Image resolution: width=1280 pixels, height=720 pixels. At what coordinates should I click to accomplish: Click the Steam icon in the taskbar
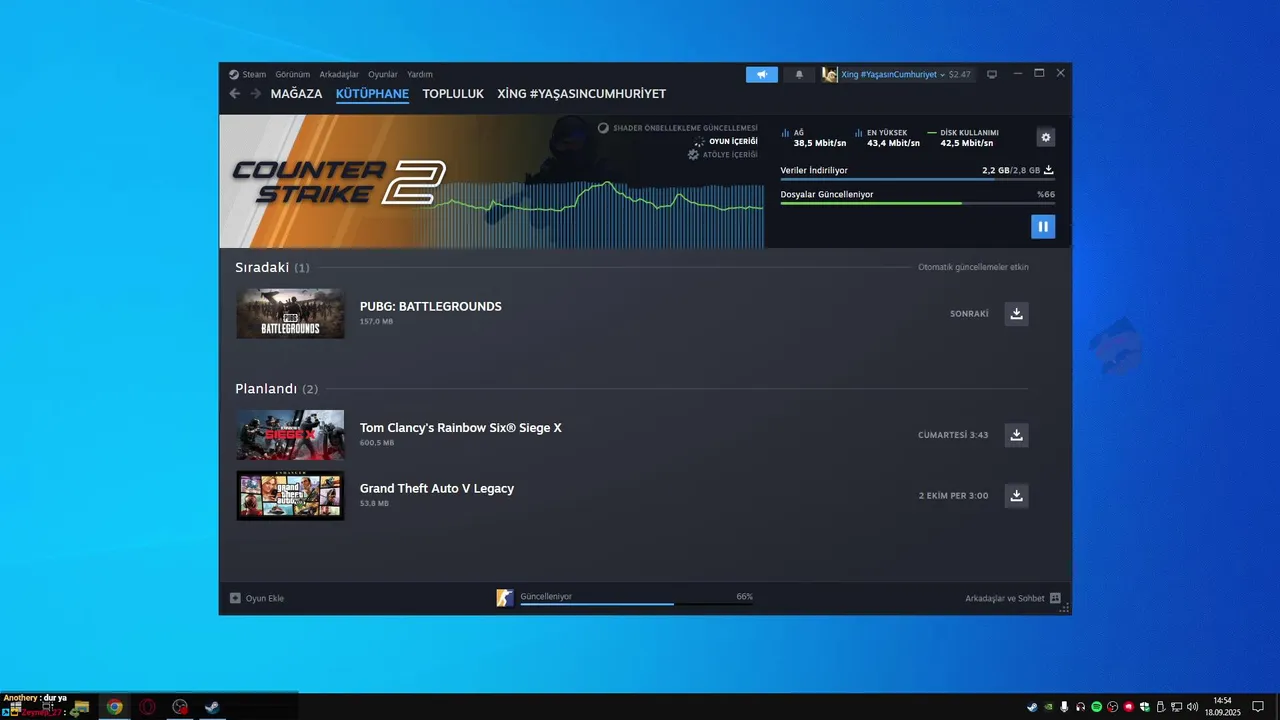coord(212,707)
